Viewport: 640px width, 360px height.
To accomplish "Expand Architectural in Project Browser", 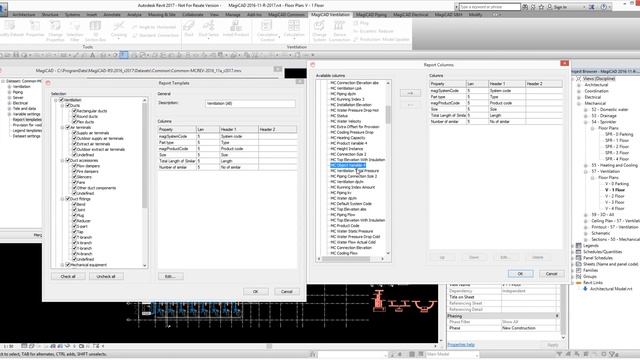I will pos(579,85).
